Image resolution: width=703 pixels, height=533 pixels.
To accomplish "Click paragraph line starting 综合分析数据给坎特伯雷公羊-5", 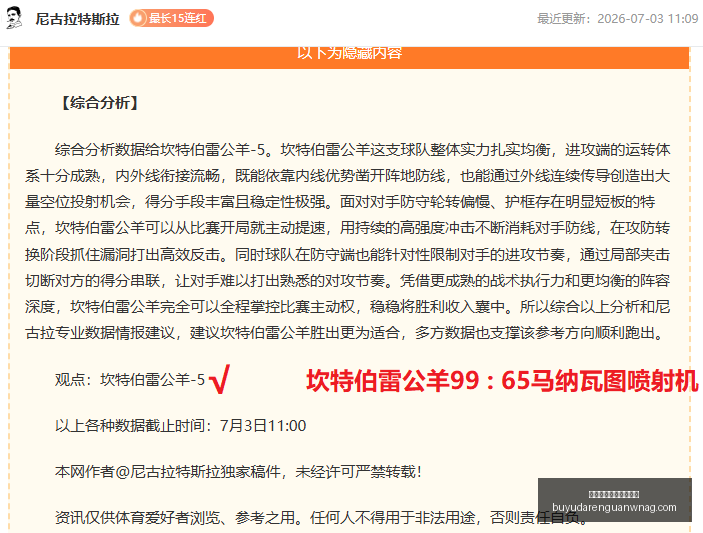I will click(362, 149).
